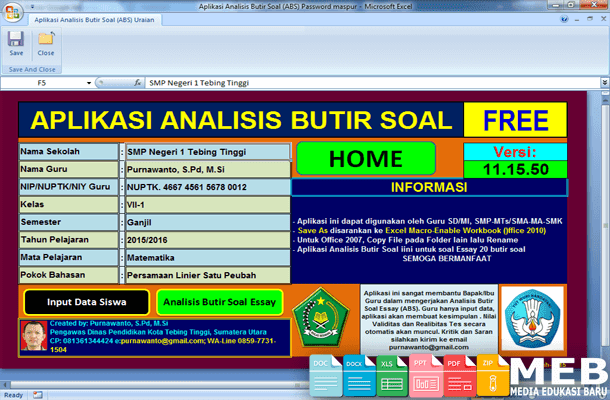610x400 pixels.
Task: Click the FREE yellow box
Action: 515,120
